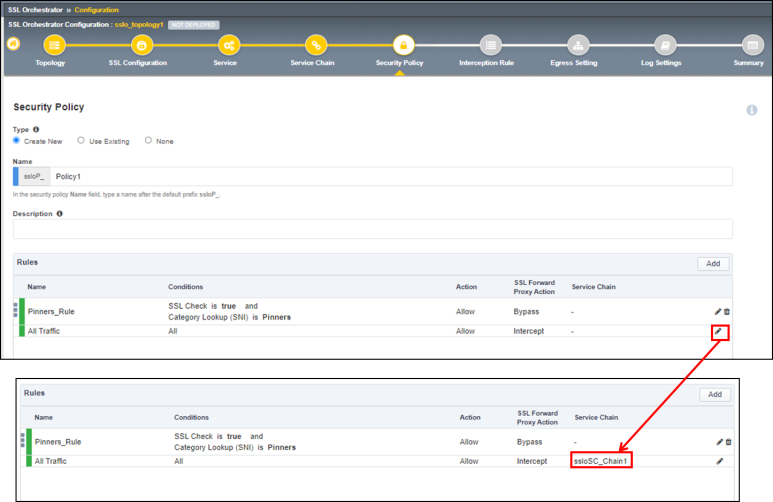Click the Pinners_Rule name in the upper Rules table
Image resolution: width=773 pixels, height=502 pixels.
[51, 312]
